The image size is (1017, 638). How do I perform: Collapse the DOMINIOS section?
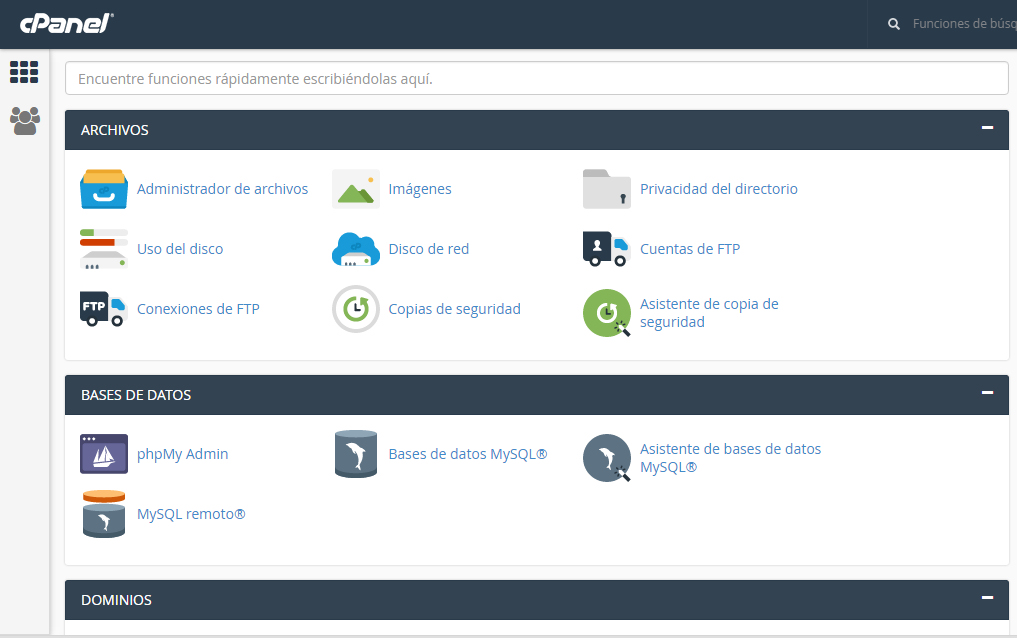(987, 597)
